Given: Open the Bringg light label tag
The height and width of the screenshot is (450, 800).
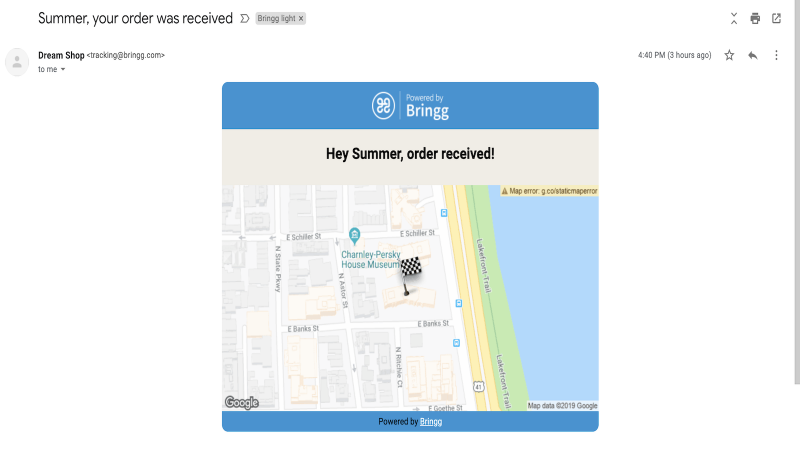Looking at the screenshot, I should click(x=276, y=18).
